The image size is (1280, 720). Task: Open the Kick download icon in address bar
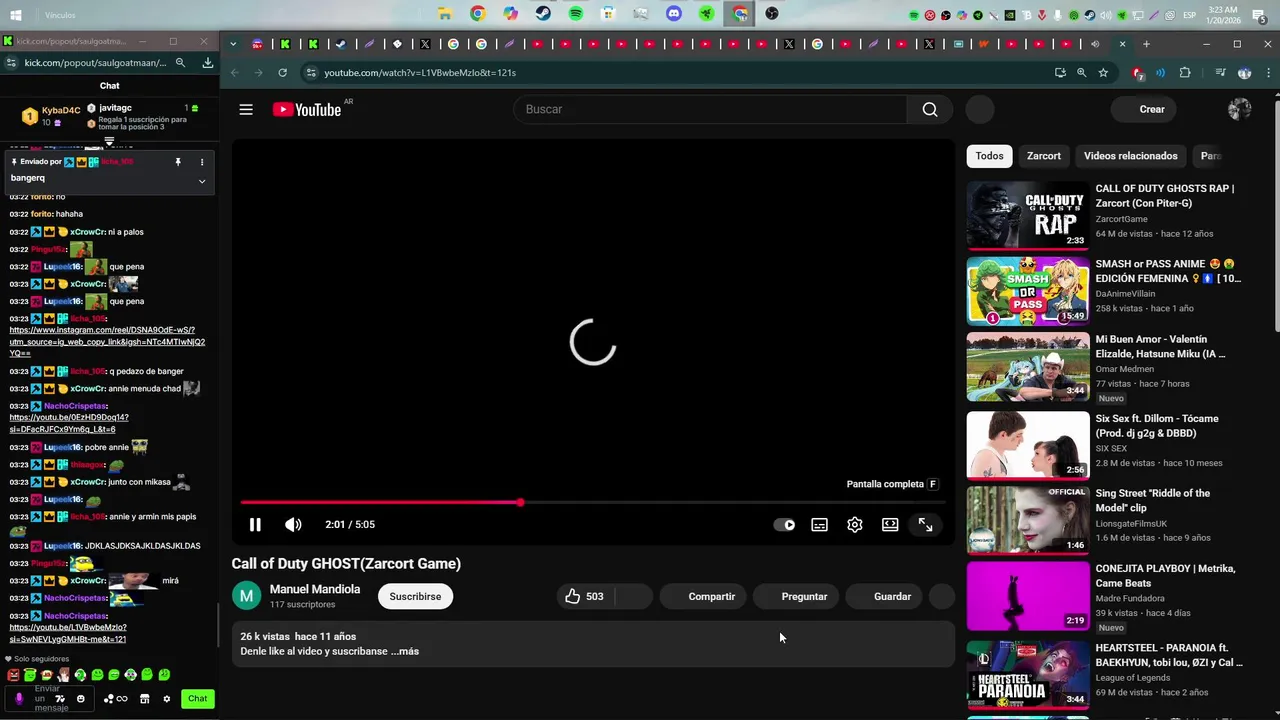click(x=208, y=62)
